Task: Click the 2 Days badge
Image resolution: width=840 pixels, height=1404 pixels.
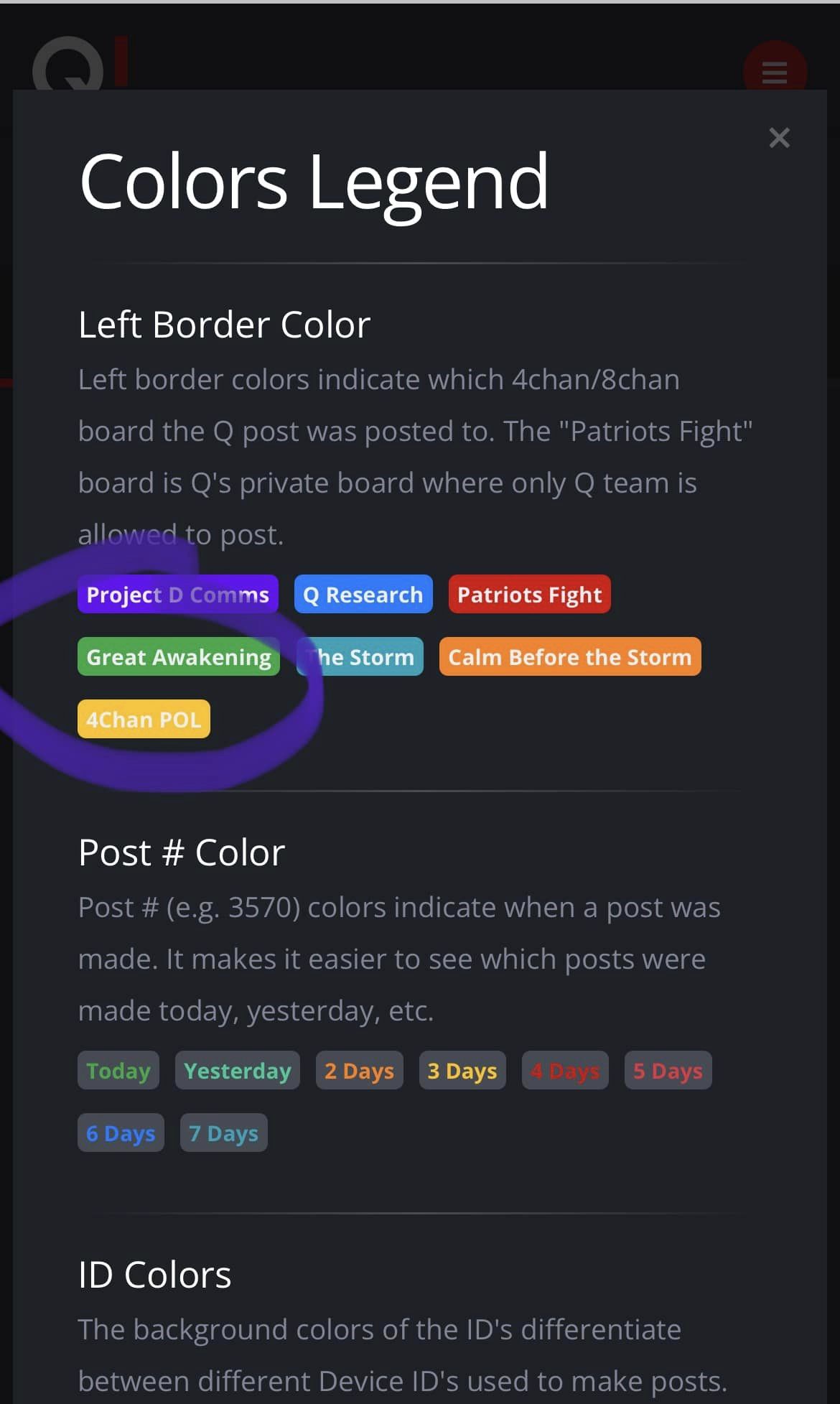Action: tap(359, 1071)
